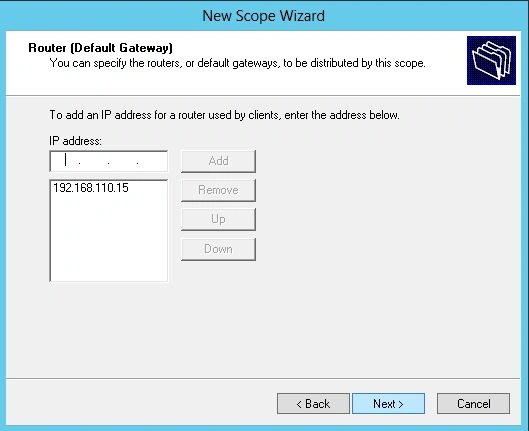
Task: Select 192.168.110.15 in the router list
Action: 91,188
